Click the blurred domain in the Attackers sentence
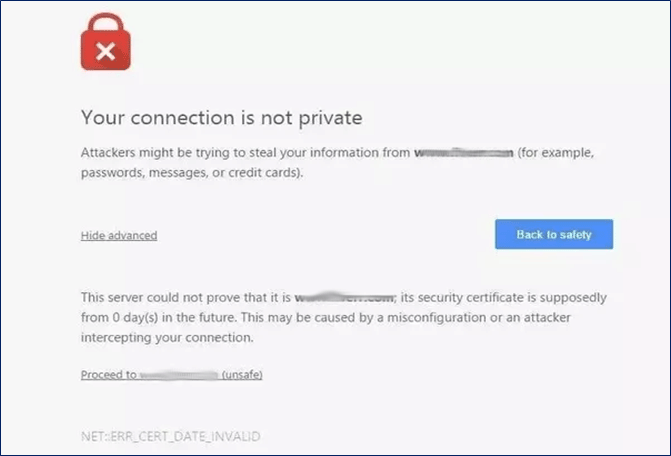Screen dimensions: 671x456 464,153
